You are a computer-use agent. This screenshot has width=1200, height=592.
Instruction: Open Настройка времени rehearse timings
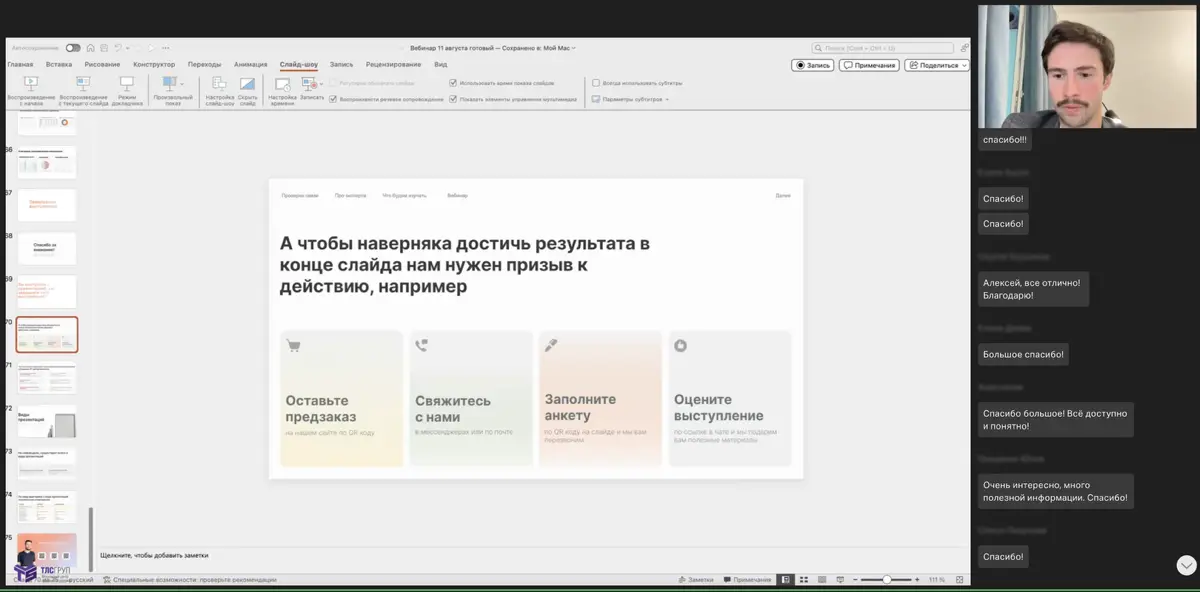coord(282,90)
